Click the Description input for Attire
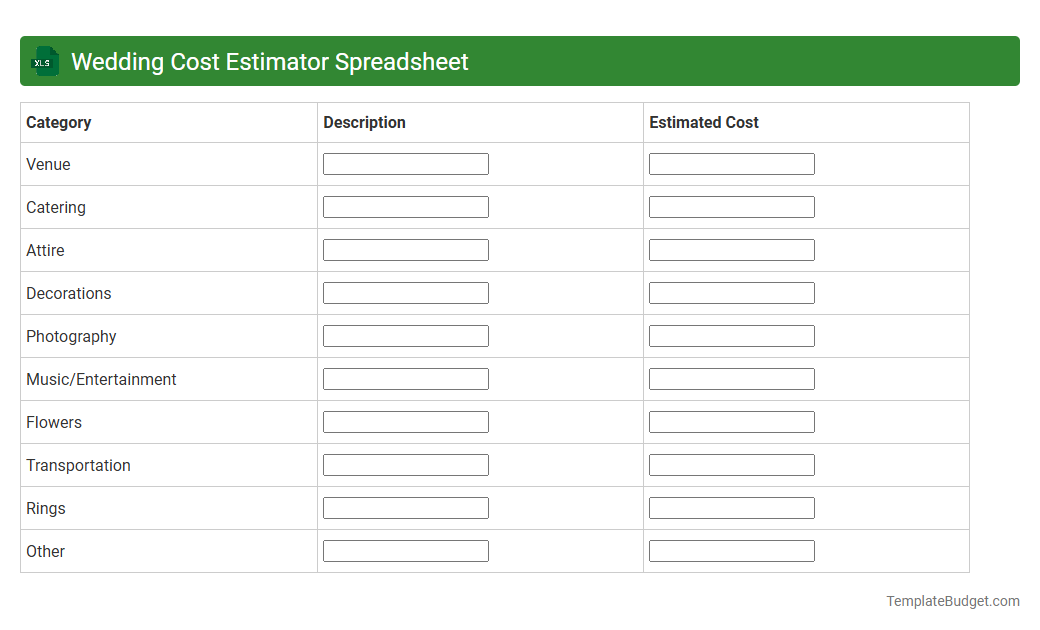The image size is (1040, 630). [405, 249]
